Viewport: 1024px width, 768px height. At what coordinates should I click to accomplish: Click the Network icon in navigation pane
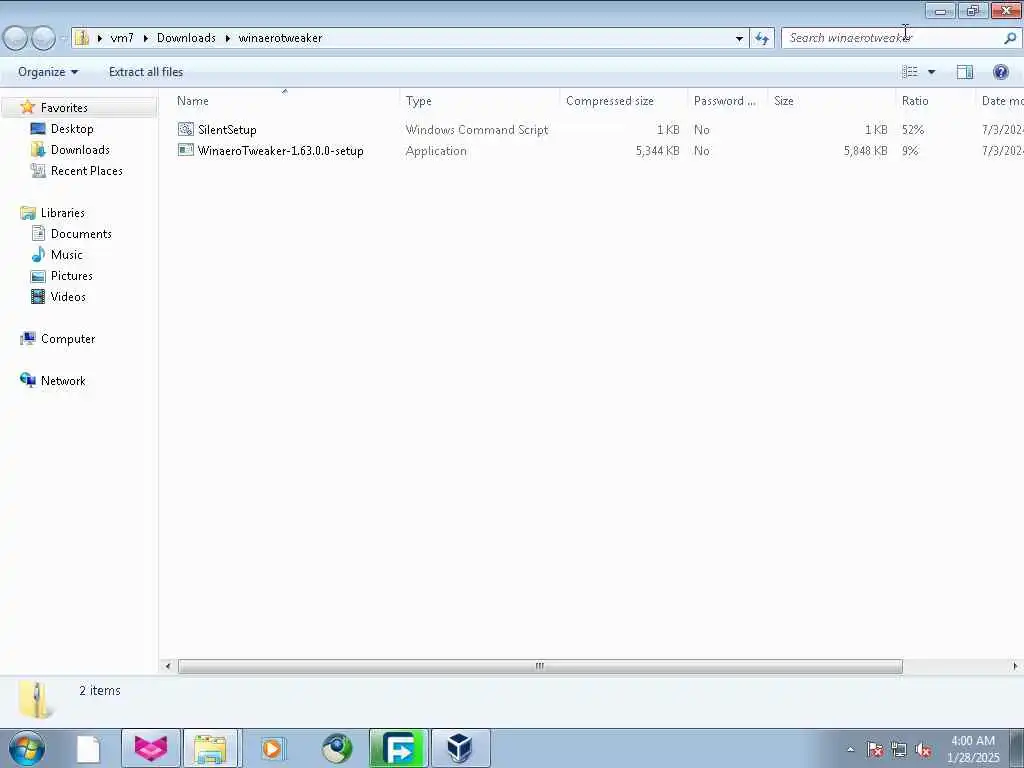point(27,380)
